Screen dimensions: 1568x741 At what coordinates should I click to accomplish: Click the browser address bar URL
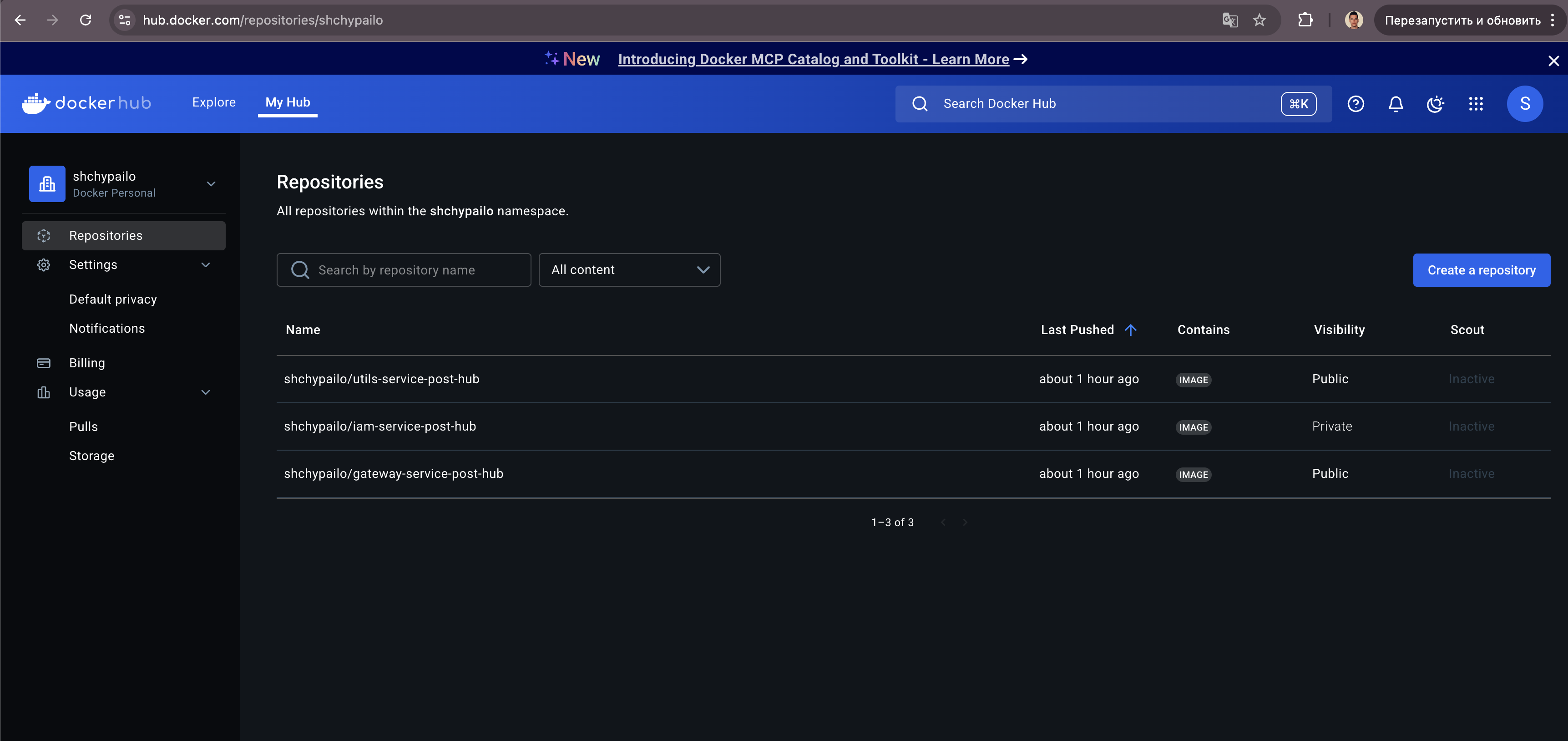pos(263,20)
